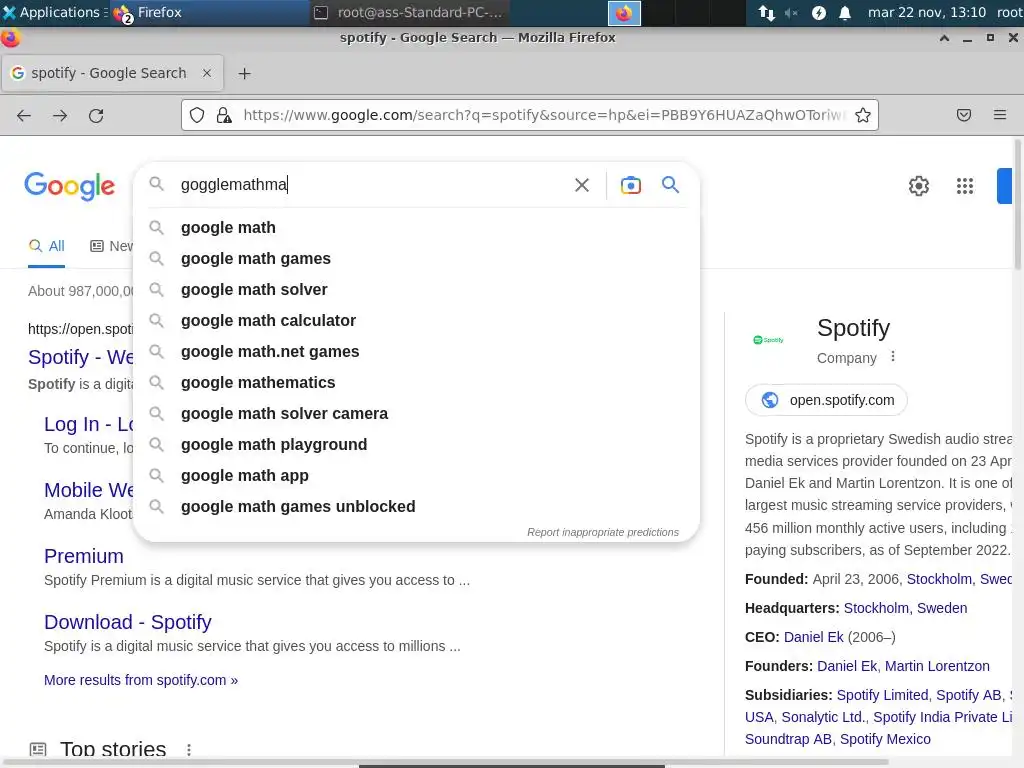Select suggestion 'google math calculator'

pyautogui.click(x=416, y=321)
